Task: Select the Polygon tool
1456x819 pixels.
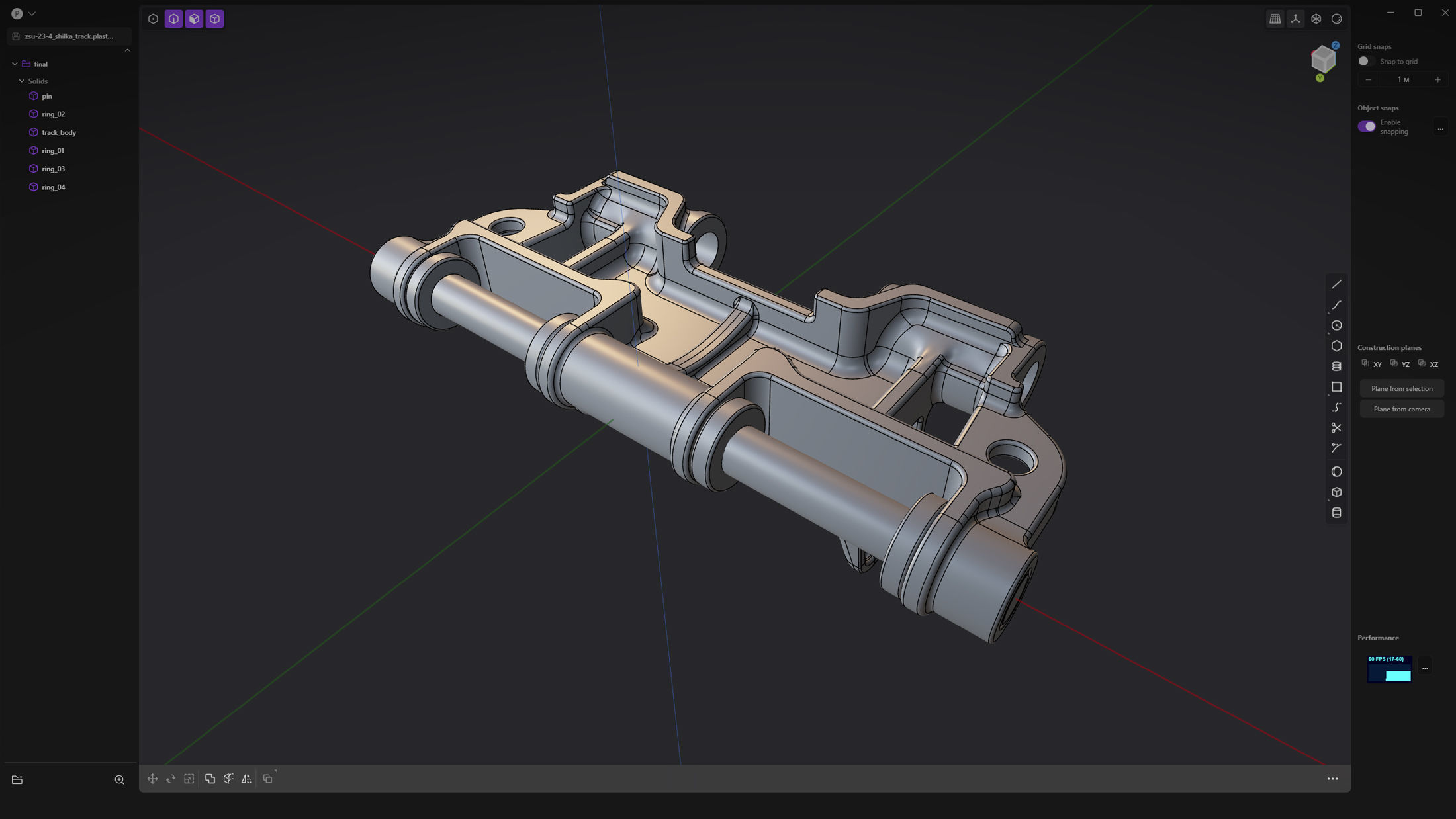Action: click(1336, 346)
